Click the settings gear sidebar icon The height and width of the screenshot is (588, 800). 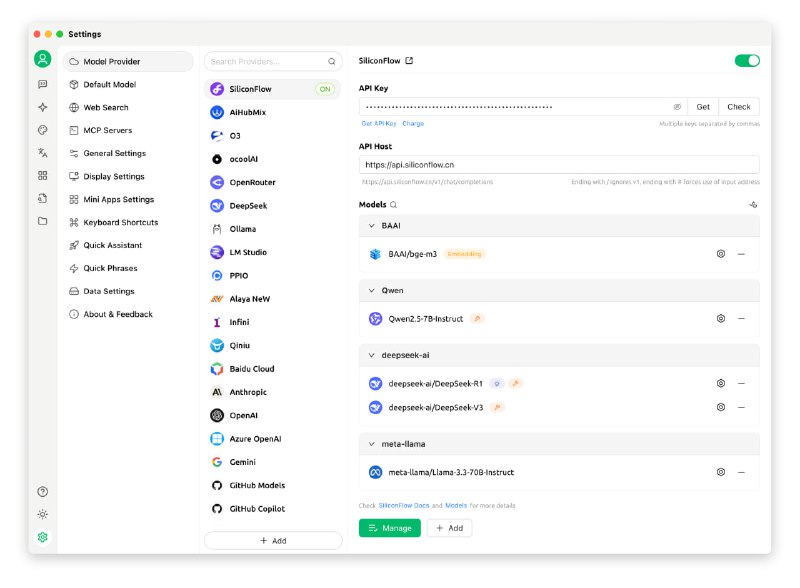[43, 537]
